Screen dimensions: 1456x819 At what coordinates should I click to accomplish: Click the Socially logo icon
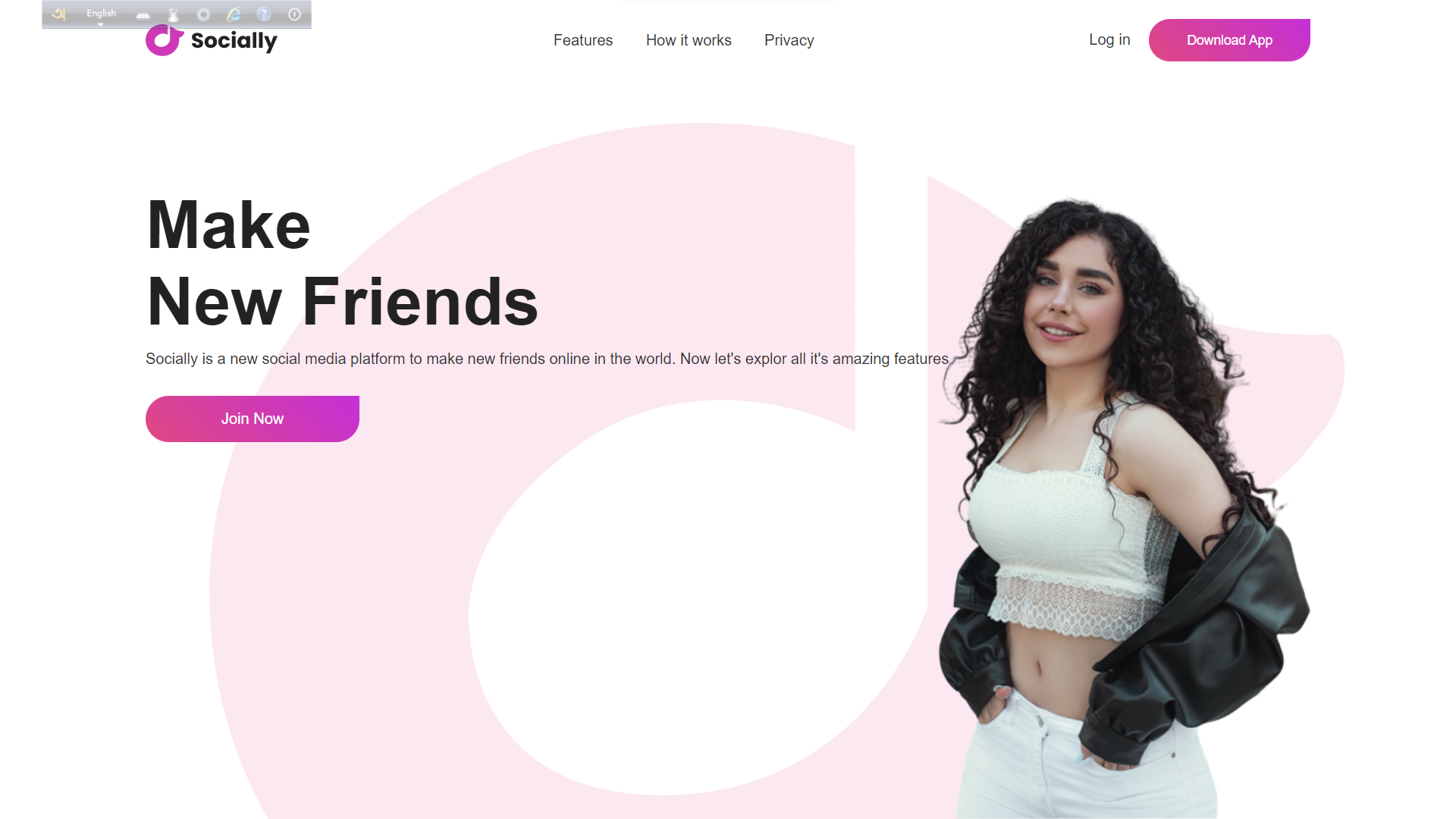(164, 40)
